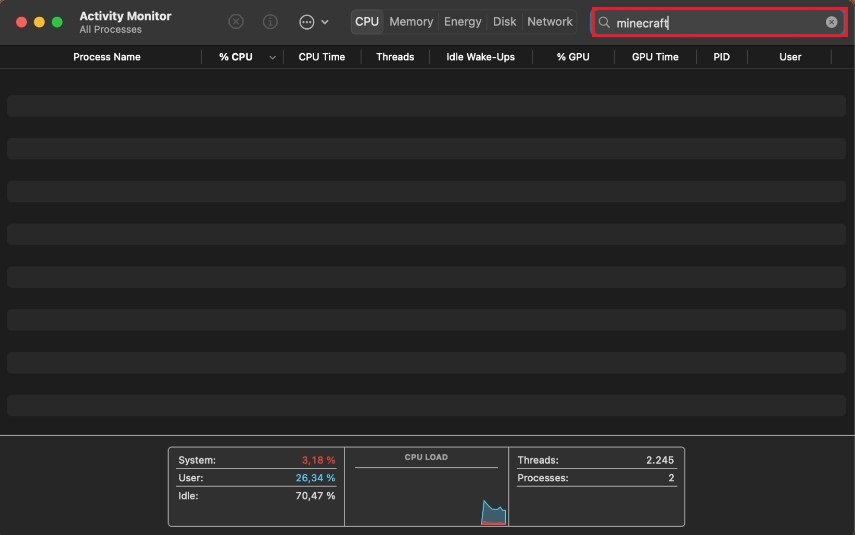Open the Energy tab
Image resolution: width=855 pixels, height=535 pixels.
(x=462, y=22)
